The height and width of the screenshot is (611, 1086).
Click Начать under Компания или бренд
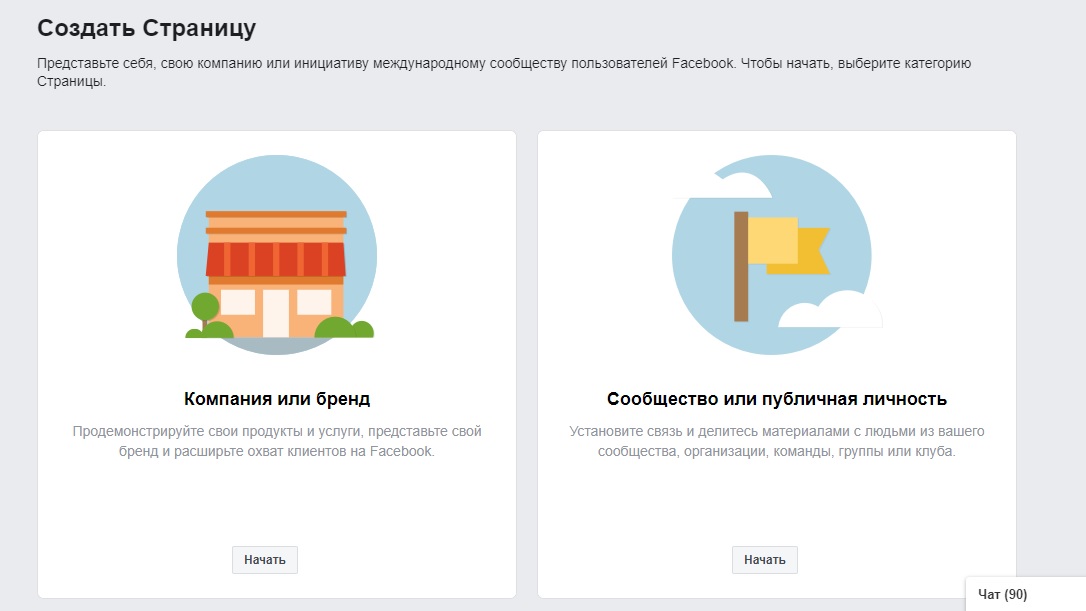tap(265, 560)
